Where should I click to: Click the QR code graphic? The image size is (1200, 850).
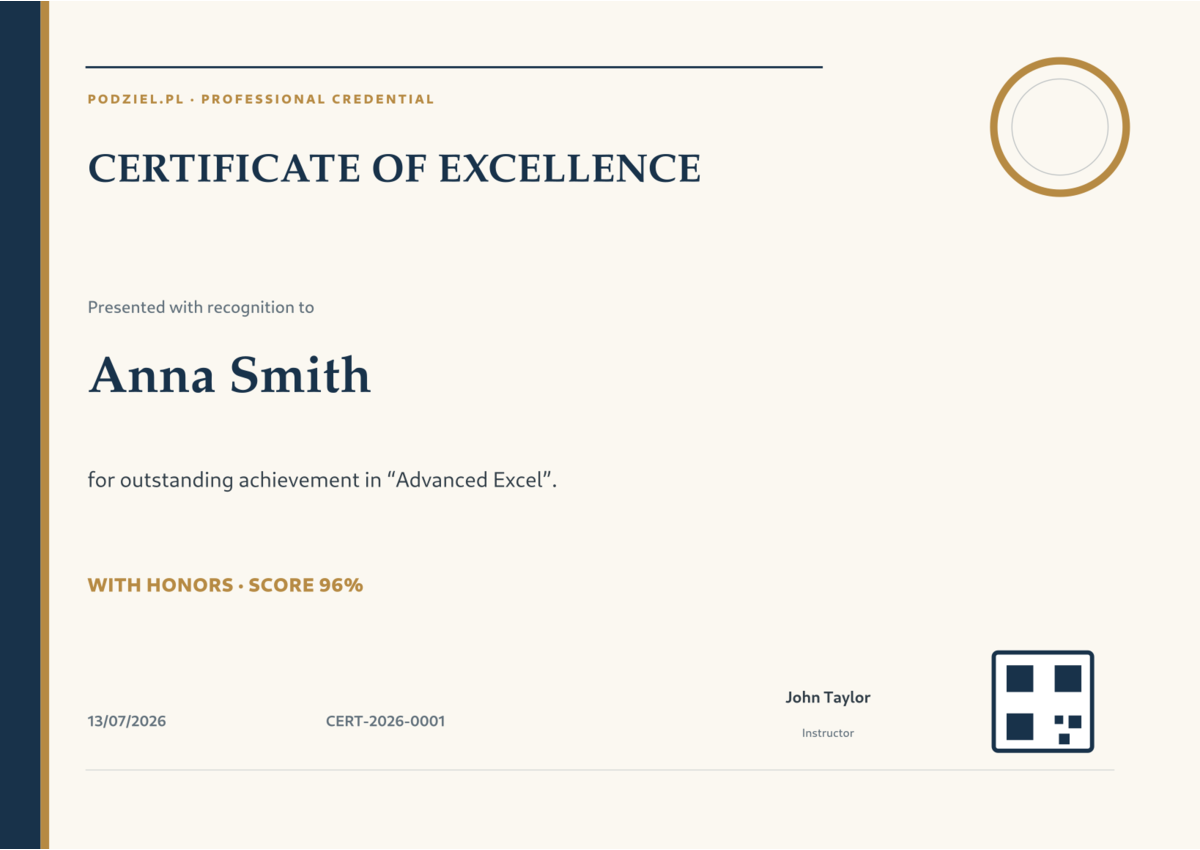[x=1043, y=702]
